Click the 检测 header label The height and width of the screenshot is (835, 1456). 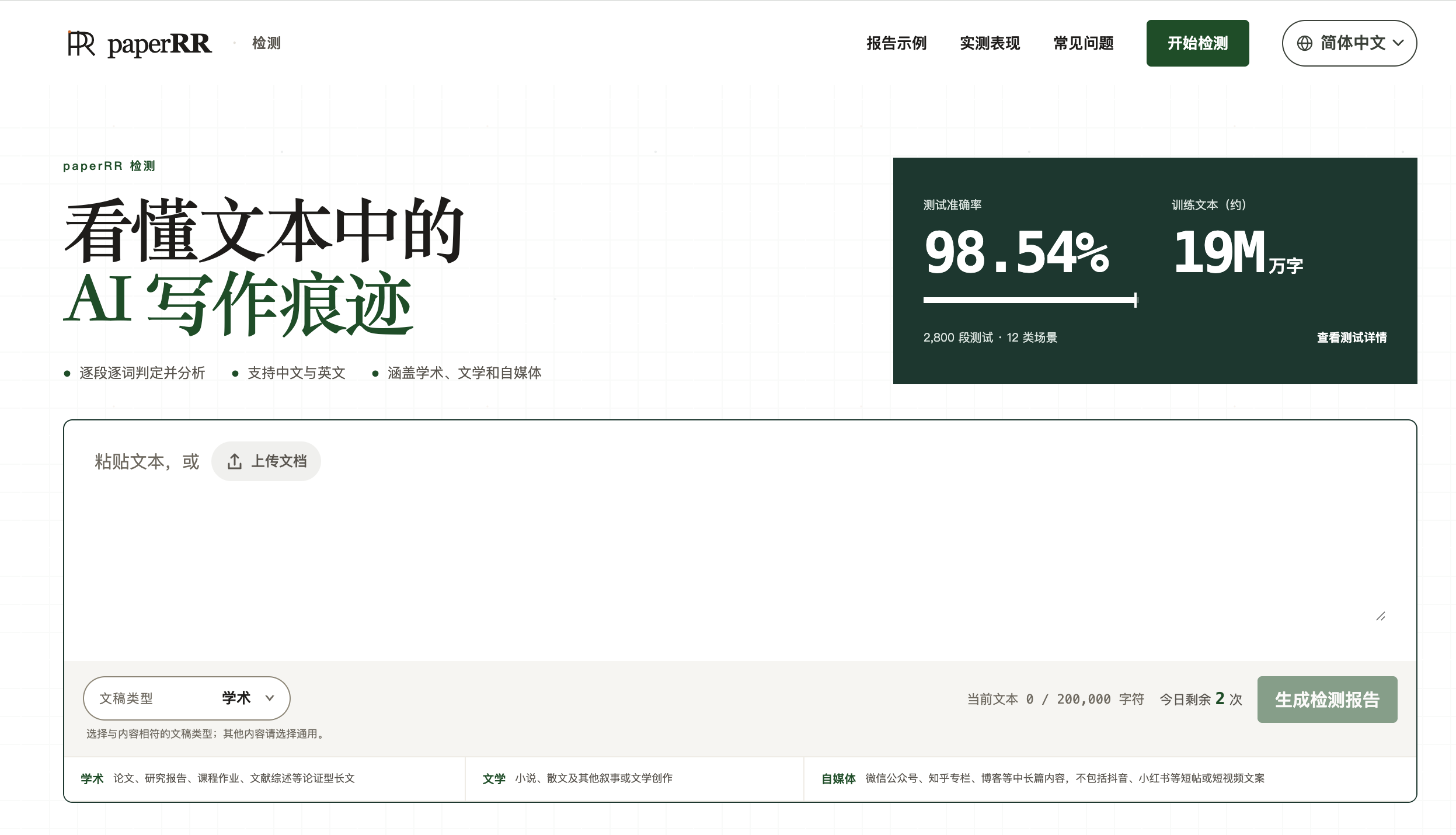click(x=266, y=43)
